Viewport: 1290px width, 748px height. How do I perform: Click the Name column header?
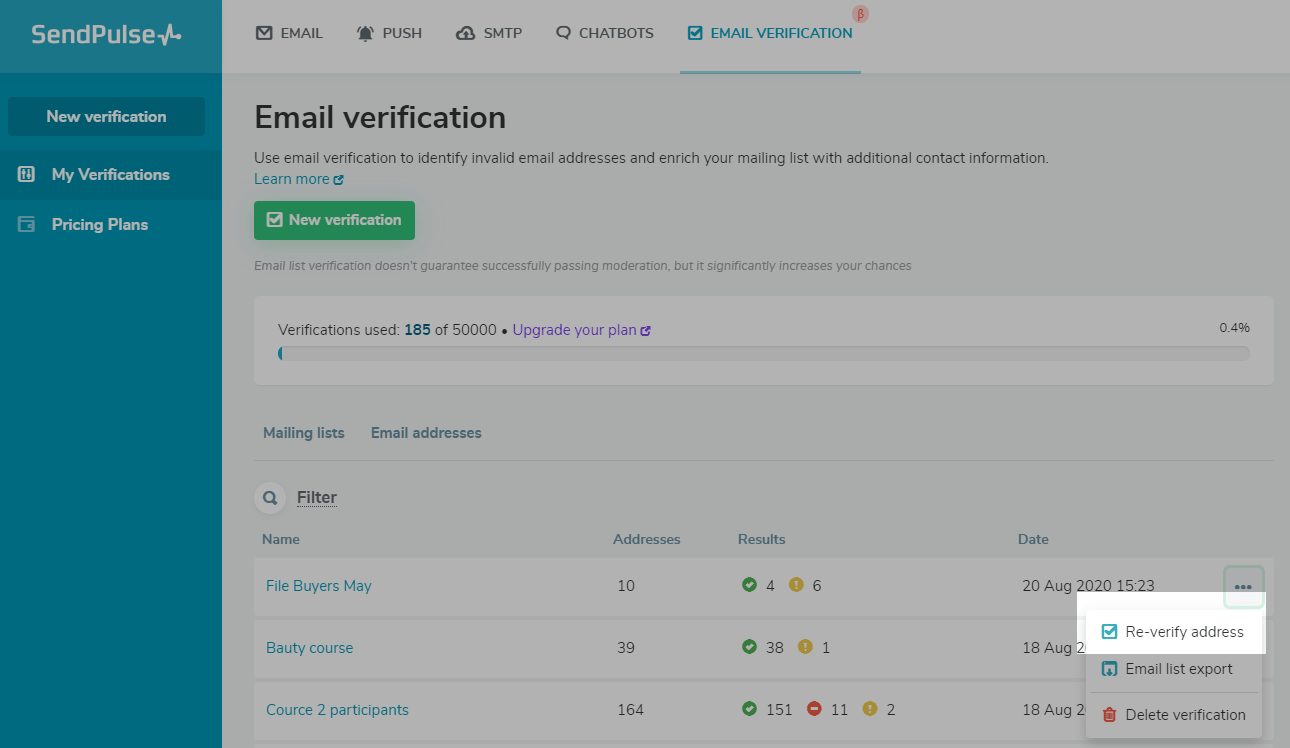281,539
